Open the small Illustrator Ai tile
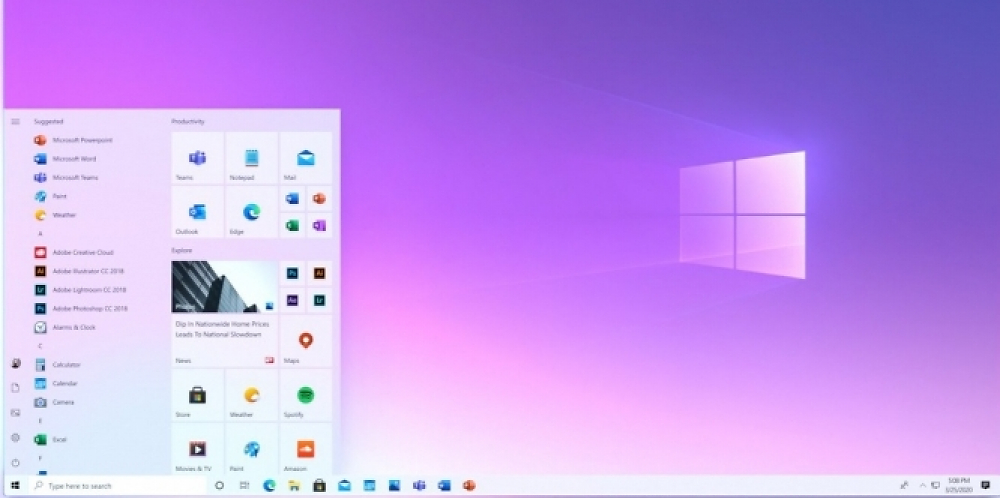 tap(320, 274)
